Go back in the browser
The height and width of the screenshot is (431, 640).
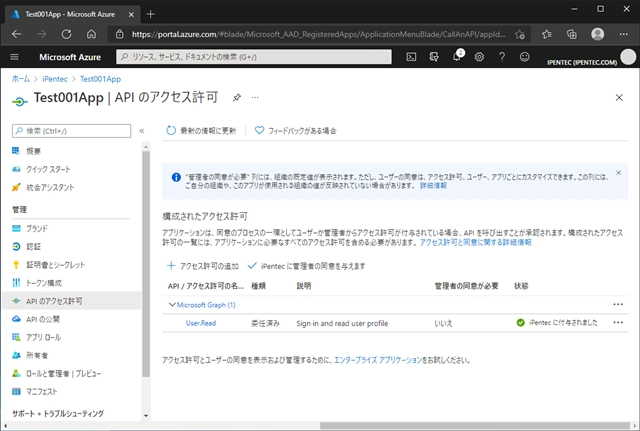tap(17, 34)
